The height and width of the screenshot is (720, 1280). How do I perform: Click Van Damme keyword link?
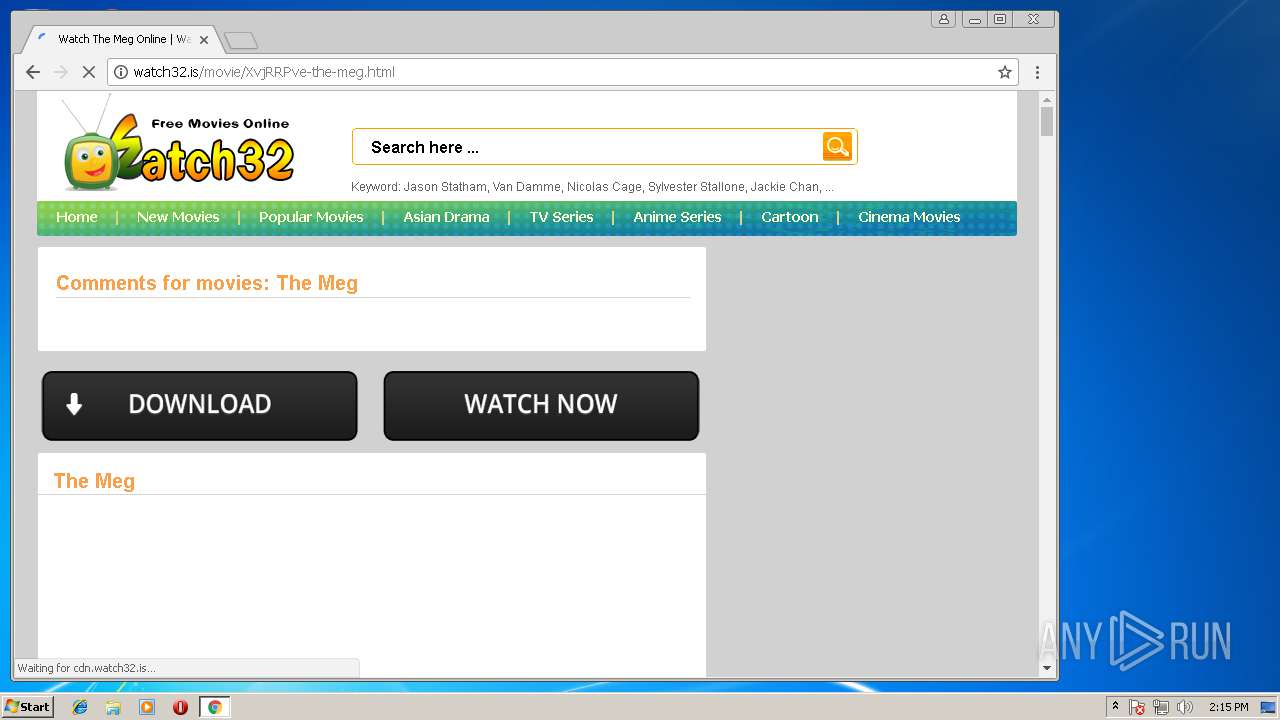pyautogui.click(x=526, y=187)
